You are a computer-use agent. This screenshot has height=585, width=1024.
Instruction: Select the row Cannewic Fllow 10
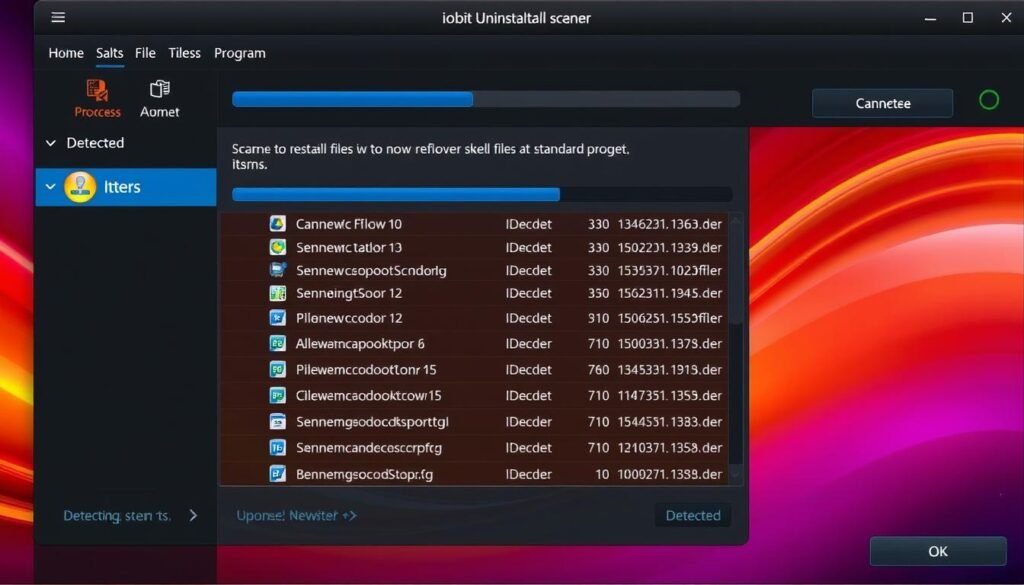point(474,224)
